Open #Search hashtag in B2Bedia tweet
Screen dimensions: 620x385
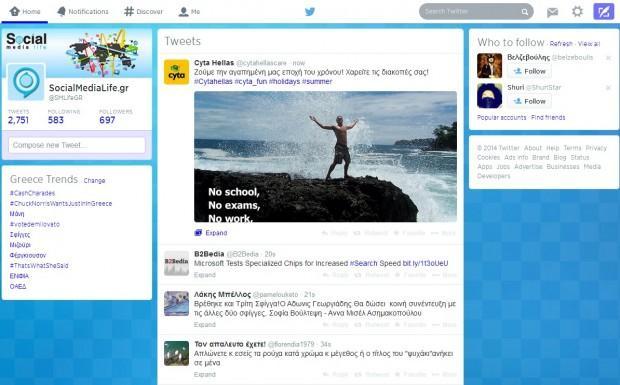pos(363,263)
